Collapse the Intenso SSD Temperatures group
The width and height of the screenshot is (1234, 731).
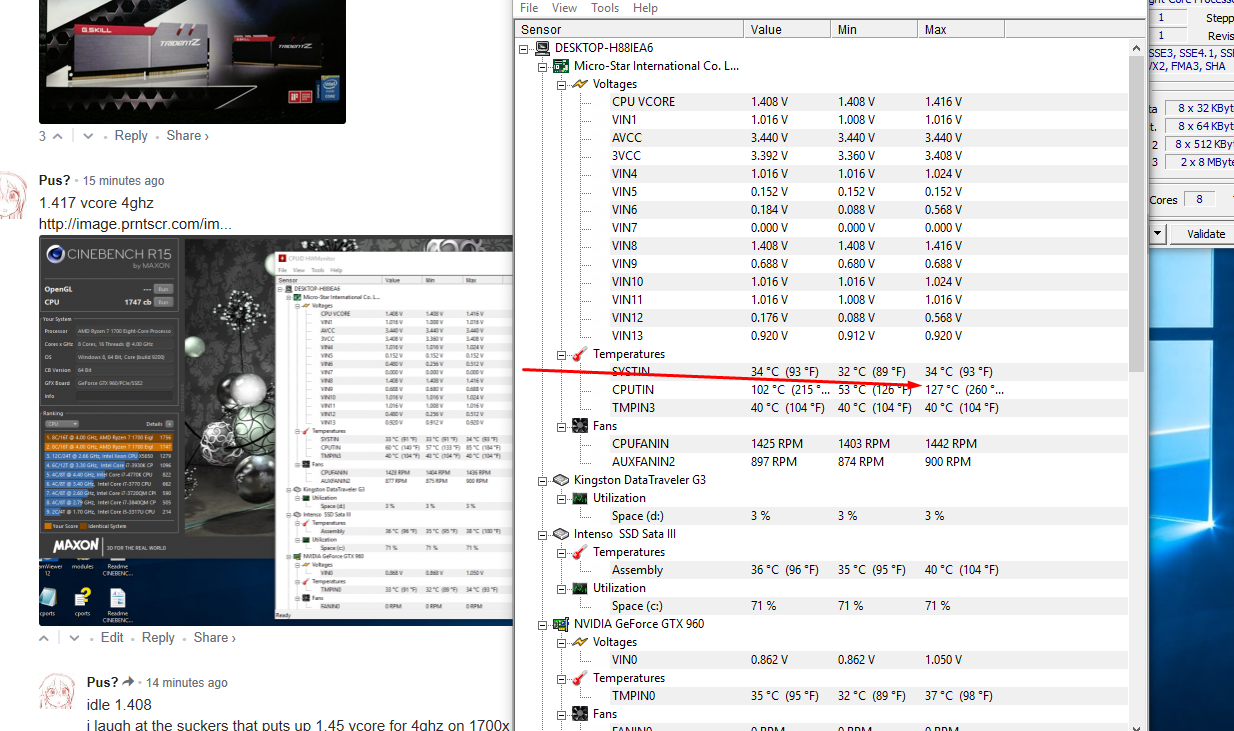pos(561,552)
